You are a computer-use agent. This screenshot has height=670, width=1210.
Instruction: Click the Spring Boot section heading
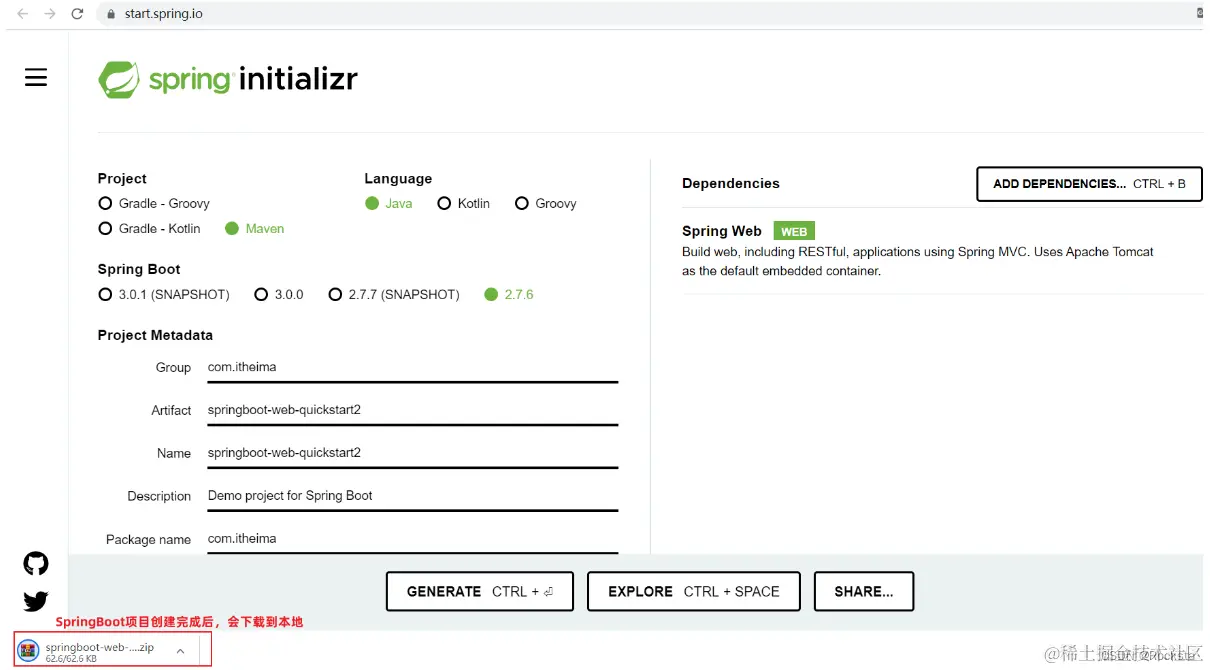click(139, 269)
